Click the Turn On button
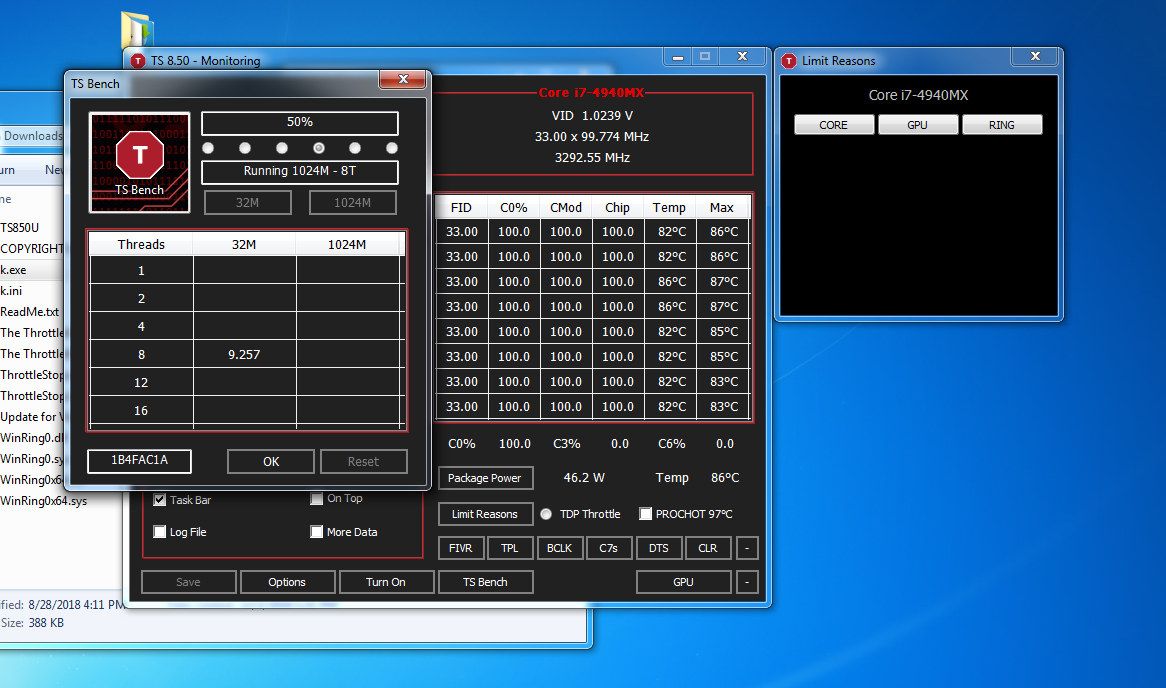The image size is (1166, 688). [x=386, y=582]
